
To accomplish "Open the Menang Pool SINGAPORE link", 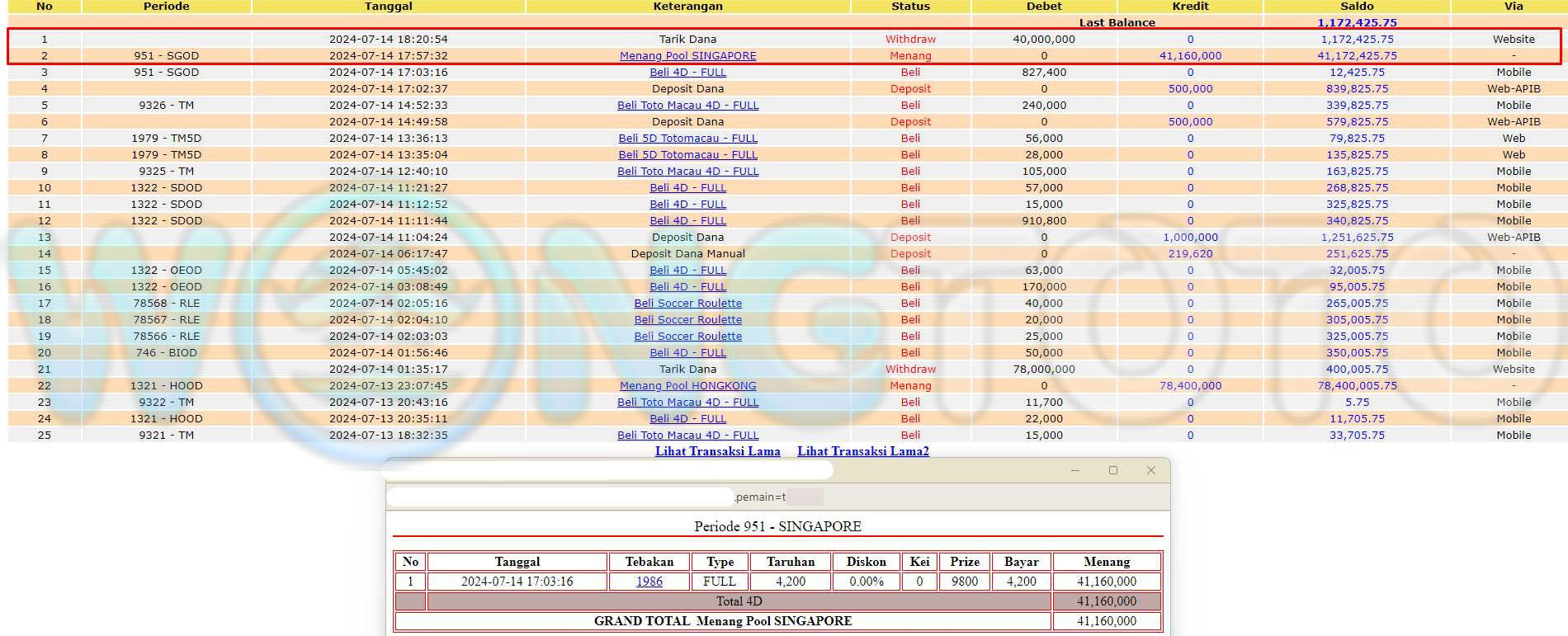I will pyautogui.click(x=687, y=56).
